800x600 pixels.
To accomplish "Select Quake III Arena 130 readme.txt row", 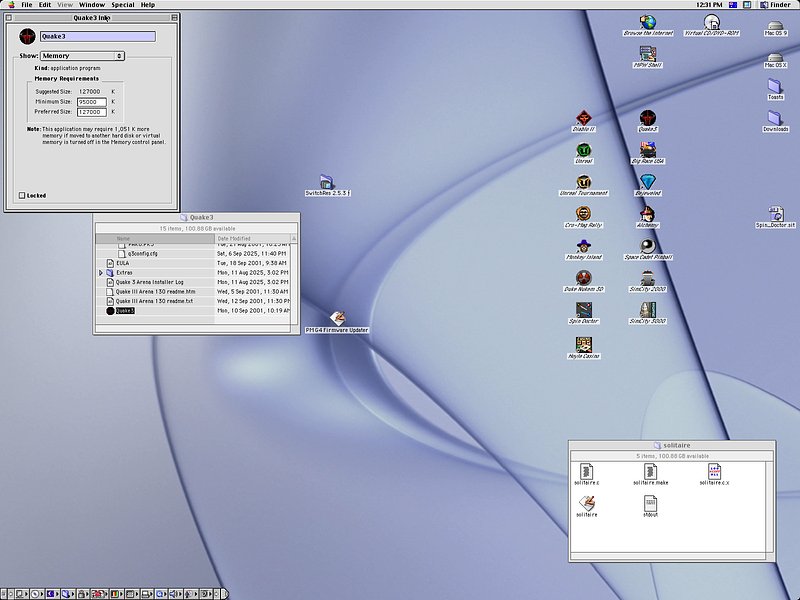I will 193,301.
